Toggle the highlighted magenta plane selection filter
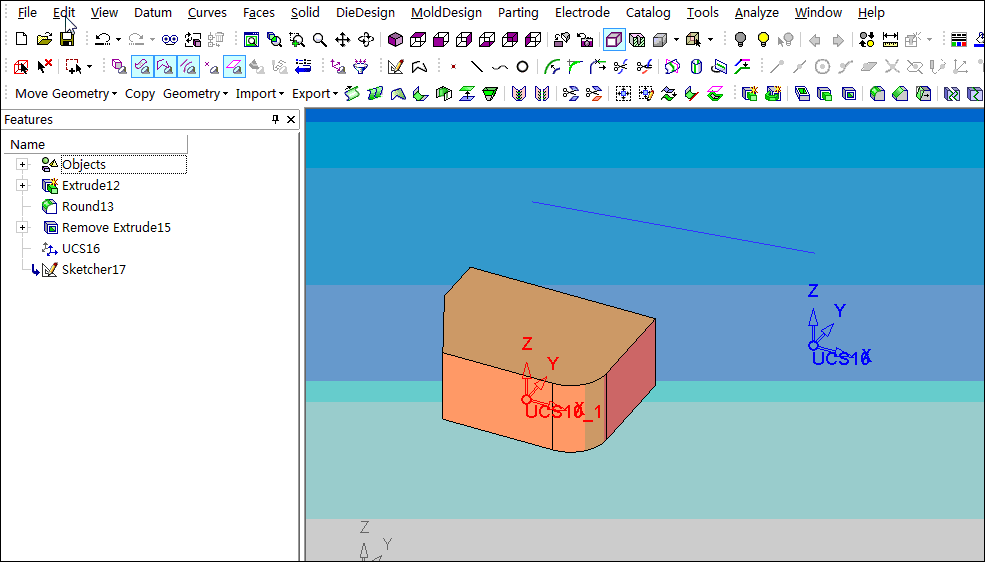This screenshot has width=985, height=562. click(x=234, y=67)
